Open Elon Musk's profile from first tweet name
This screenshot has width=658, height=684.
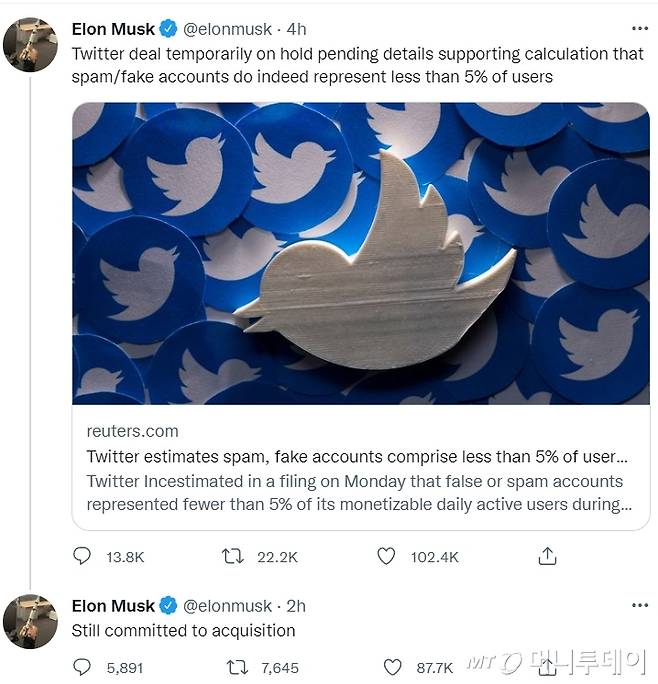pos(113,29)
